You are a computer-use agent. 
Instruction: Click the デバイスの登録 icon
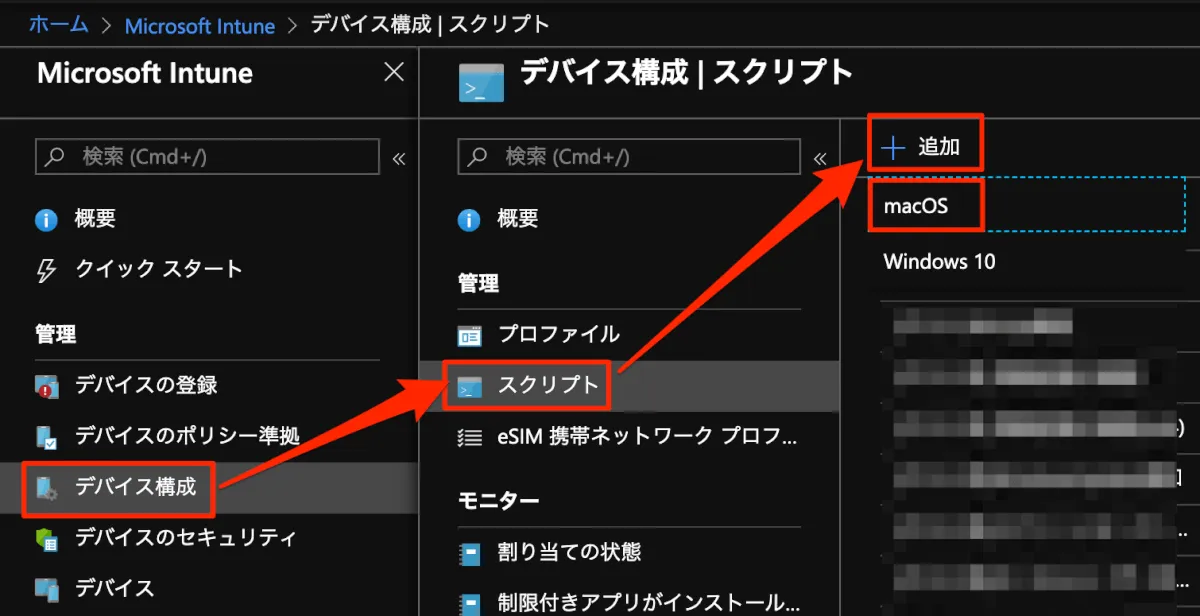pos(46,386)
